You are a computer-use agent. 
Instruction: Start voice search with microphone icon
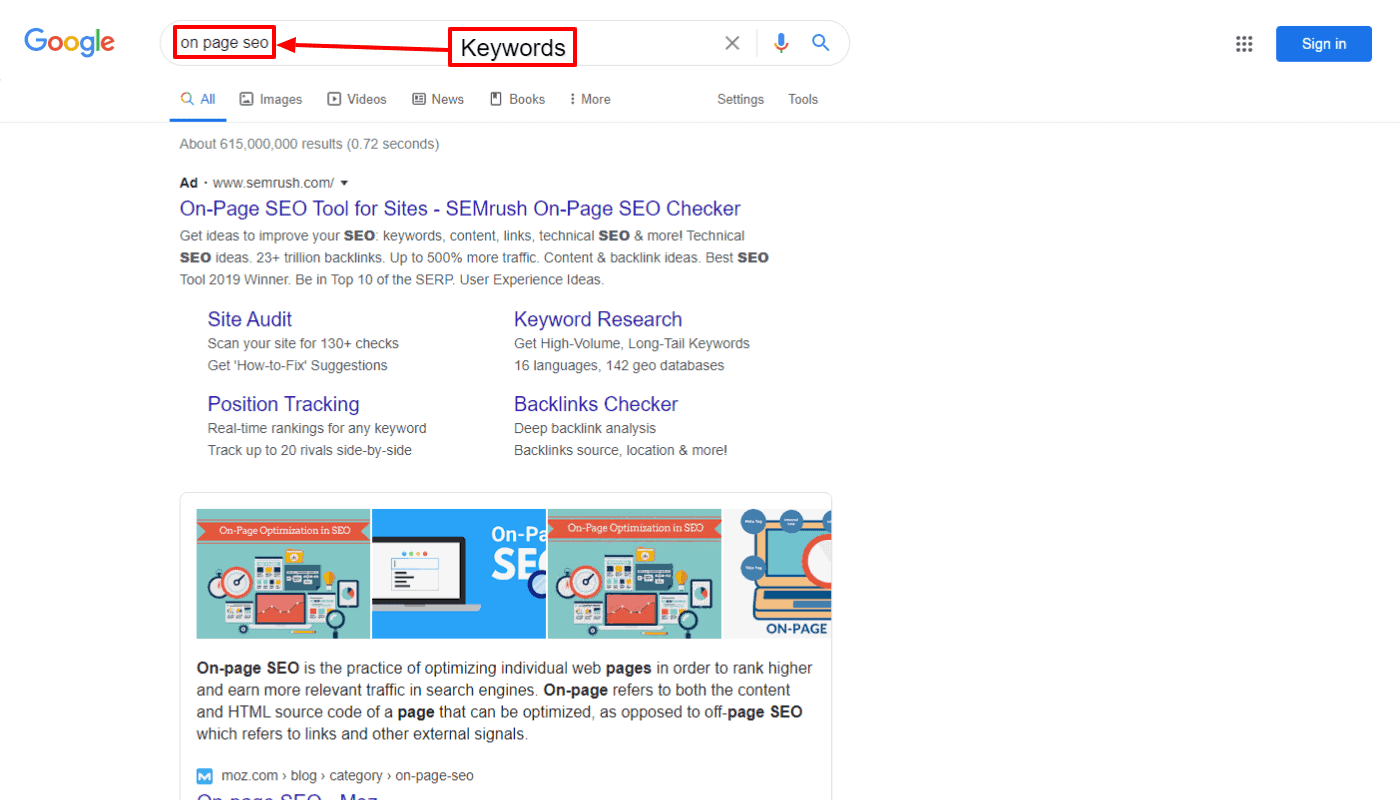[x=781, y=43]
